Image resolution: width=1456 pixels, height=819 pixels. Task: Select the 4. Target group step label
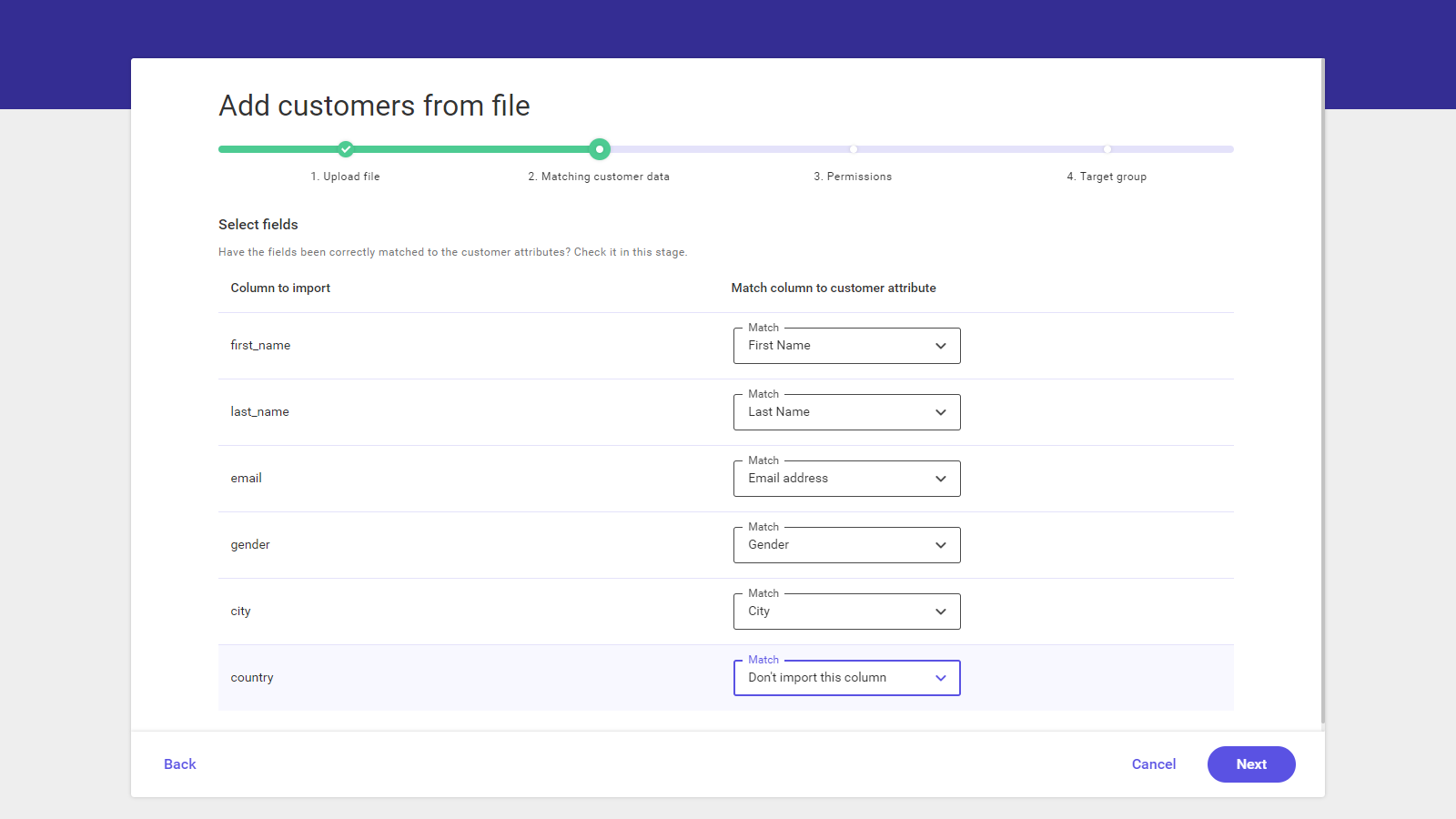click(1107, 177)
